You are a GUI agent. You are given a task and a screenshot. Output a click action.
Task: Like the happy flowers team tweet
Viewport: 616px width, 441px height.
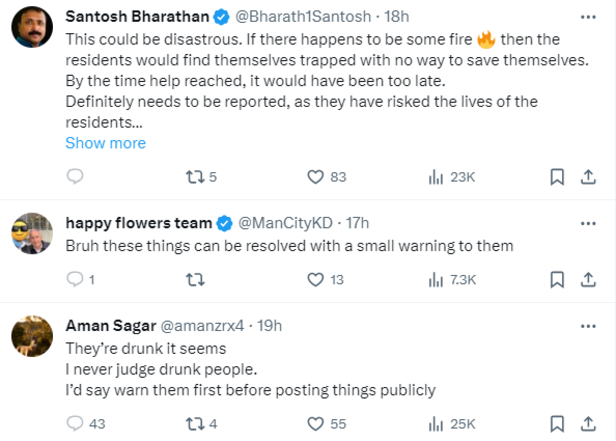click(316, 280)
